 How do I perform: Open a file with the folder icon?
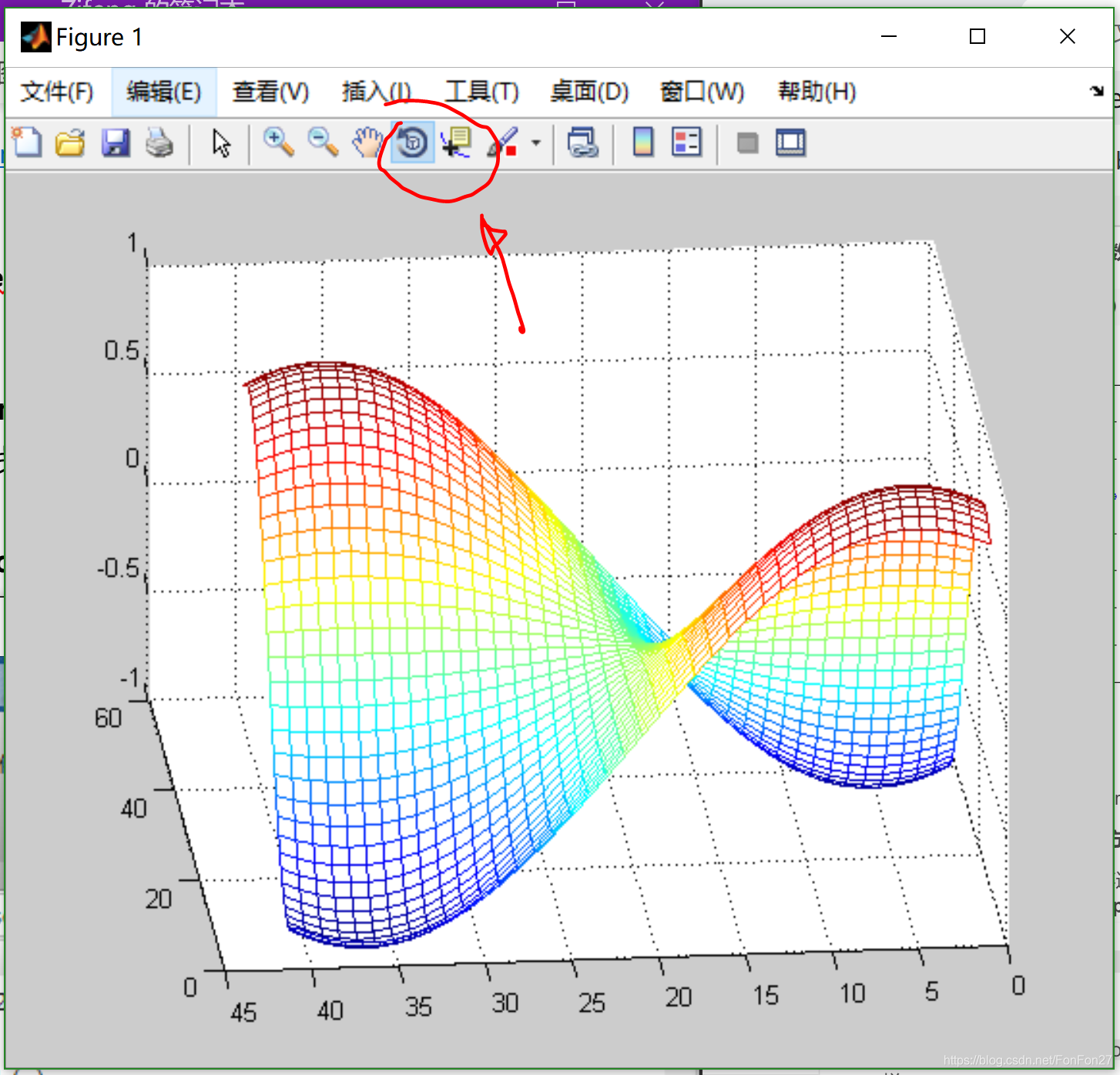(x=71, y=143)
